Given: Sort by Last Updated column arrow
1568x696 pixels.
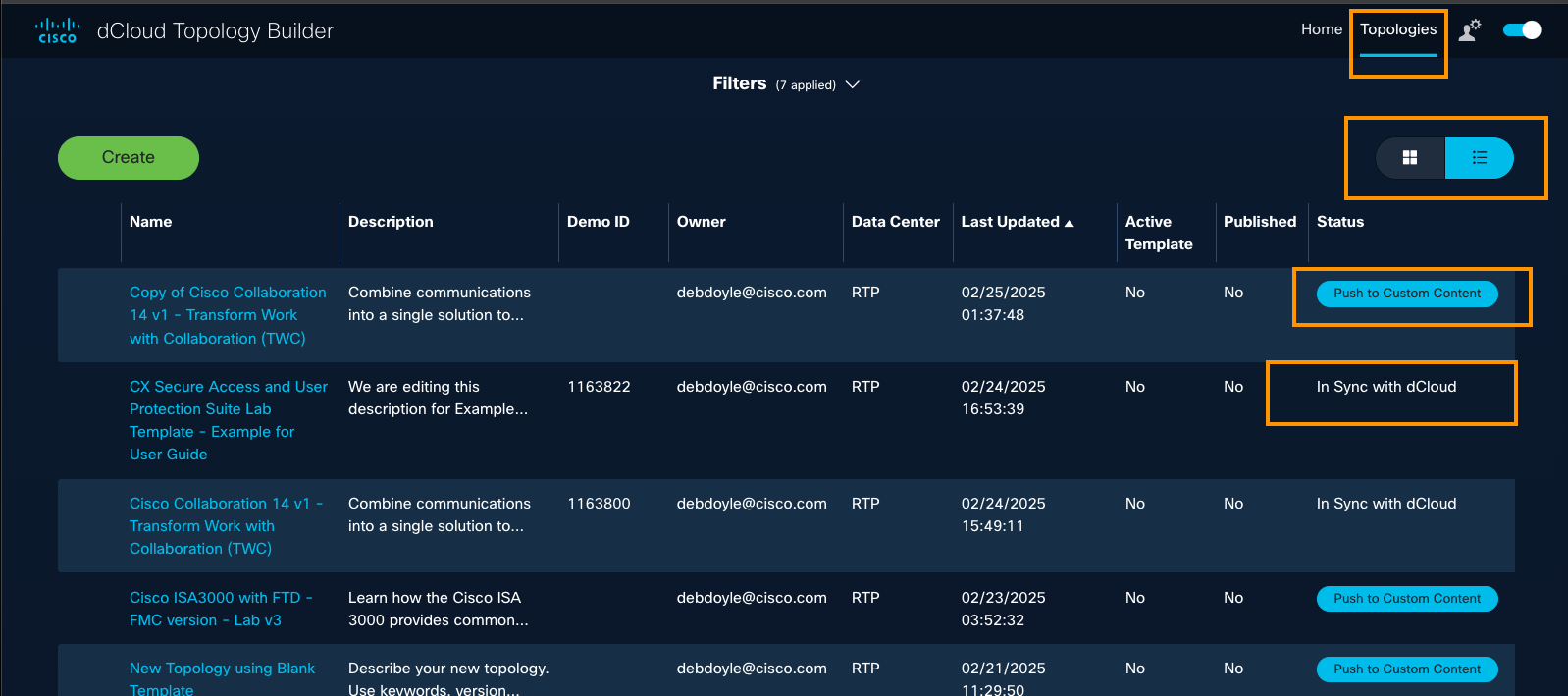Looking at the screenshot, I should click(x=1070, y=223).
